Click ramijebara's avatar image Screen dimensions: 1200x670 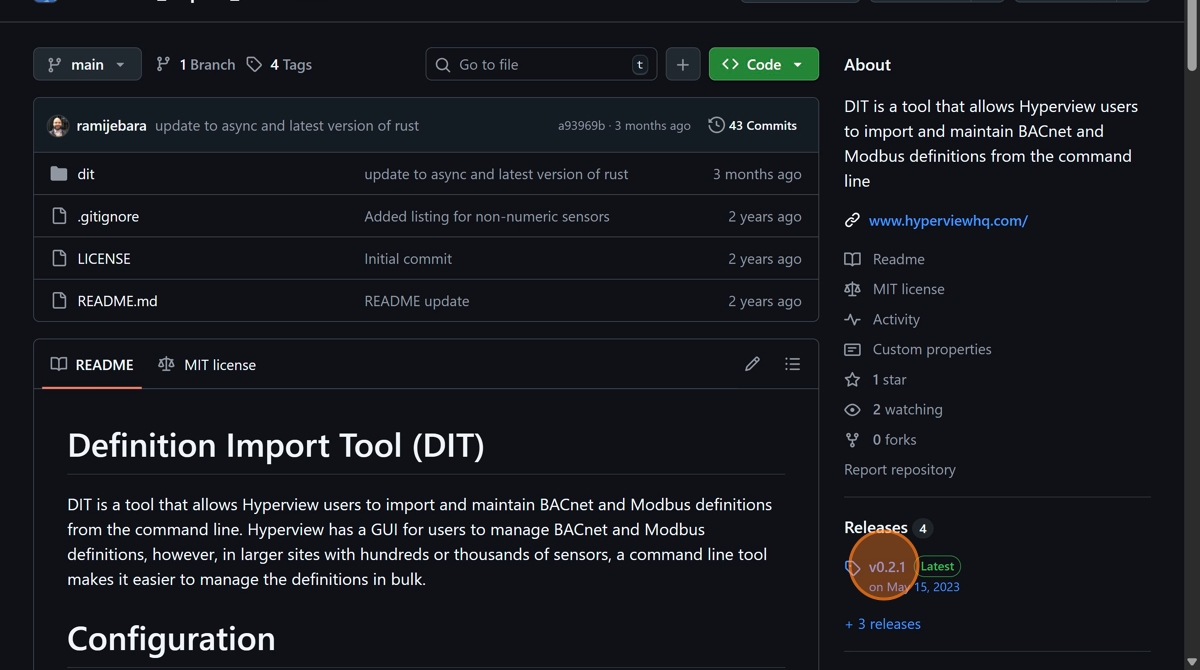tap(58, 126)
